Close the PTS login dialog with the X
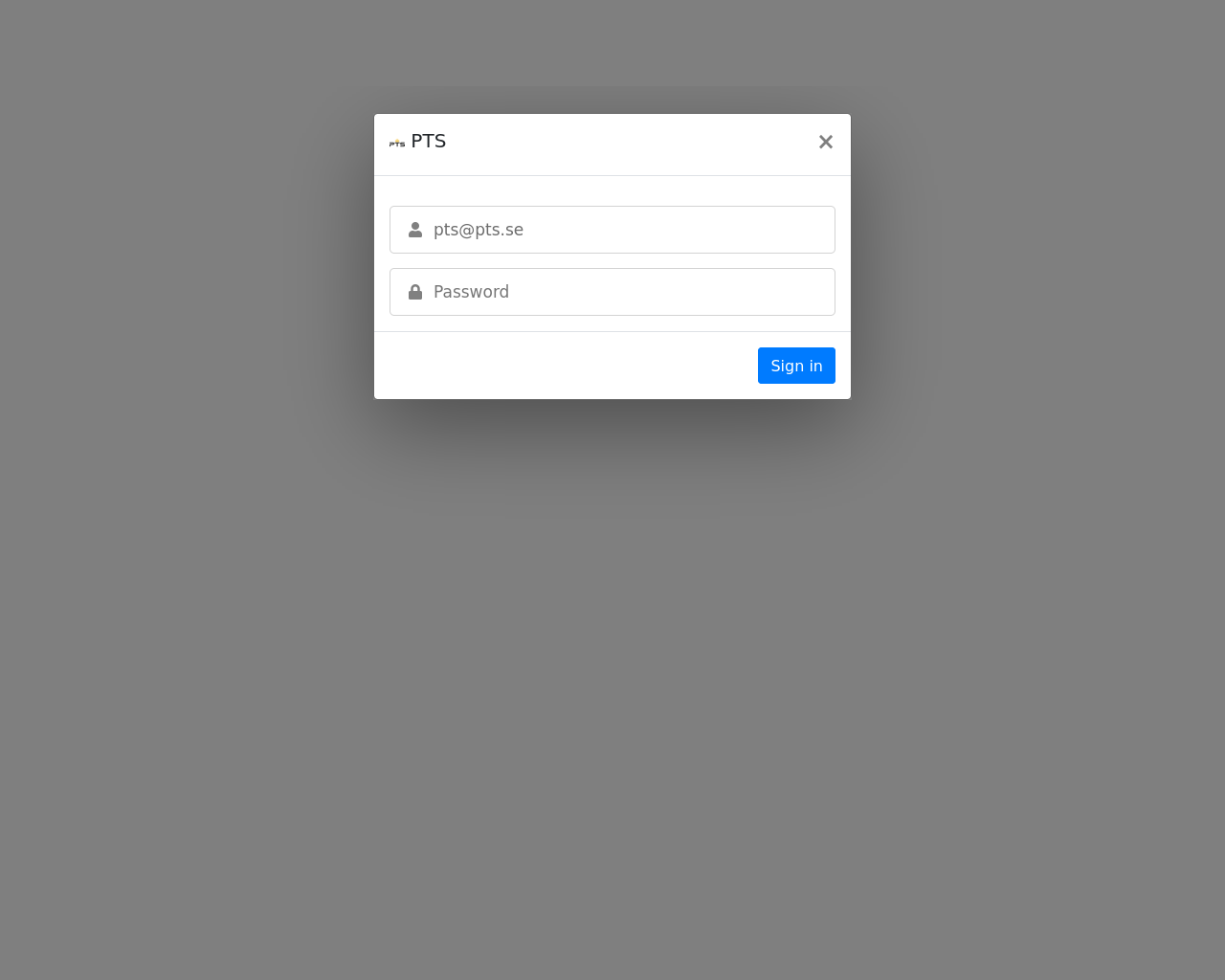 826,142
